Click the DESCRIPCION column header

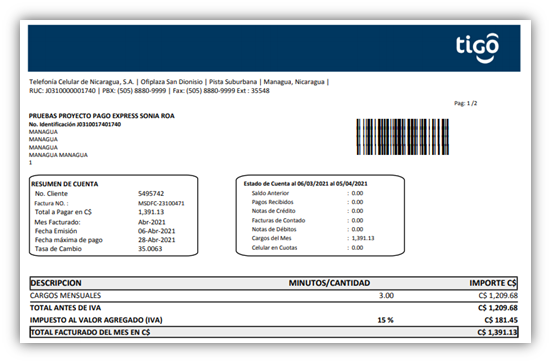tap(56, 283)
